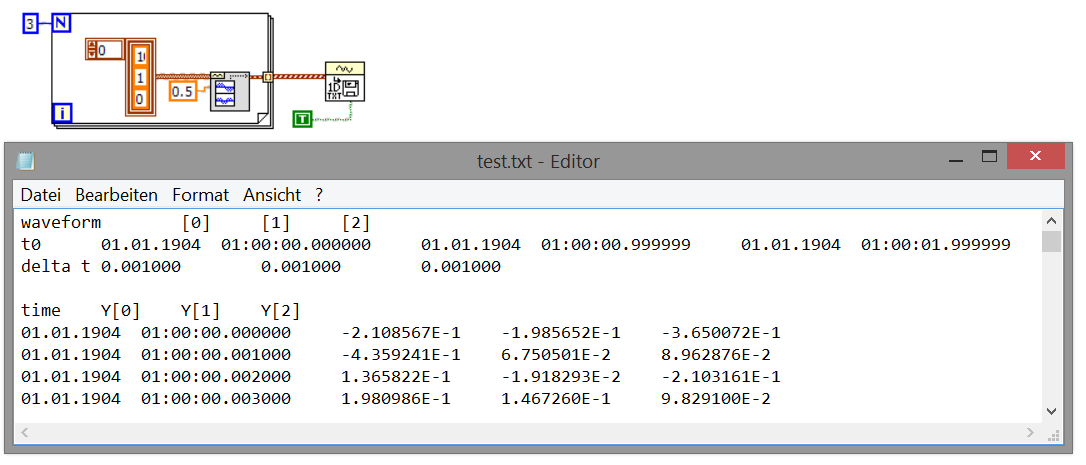The image size is (1086, 465).
Task: Click the value -2.108567E-1
Action: coord(401,333)
